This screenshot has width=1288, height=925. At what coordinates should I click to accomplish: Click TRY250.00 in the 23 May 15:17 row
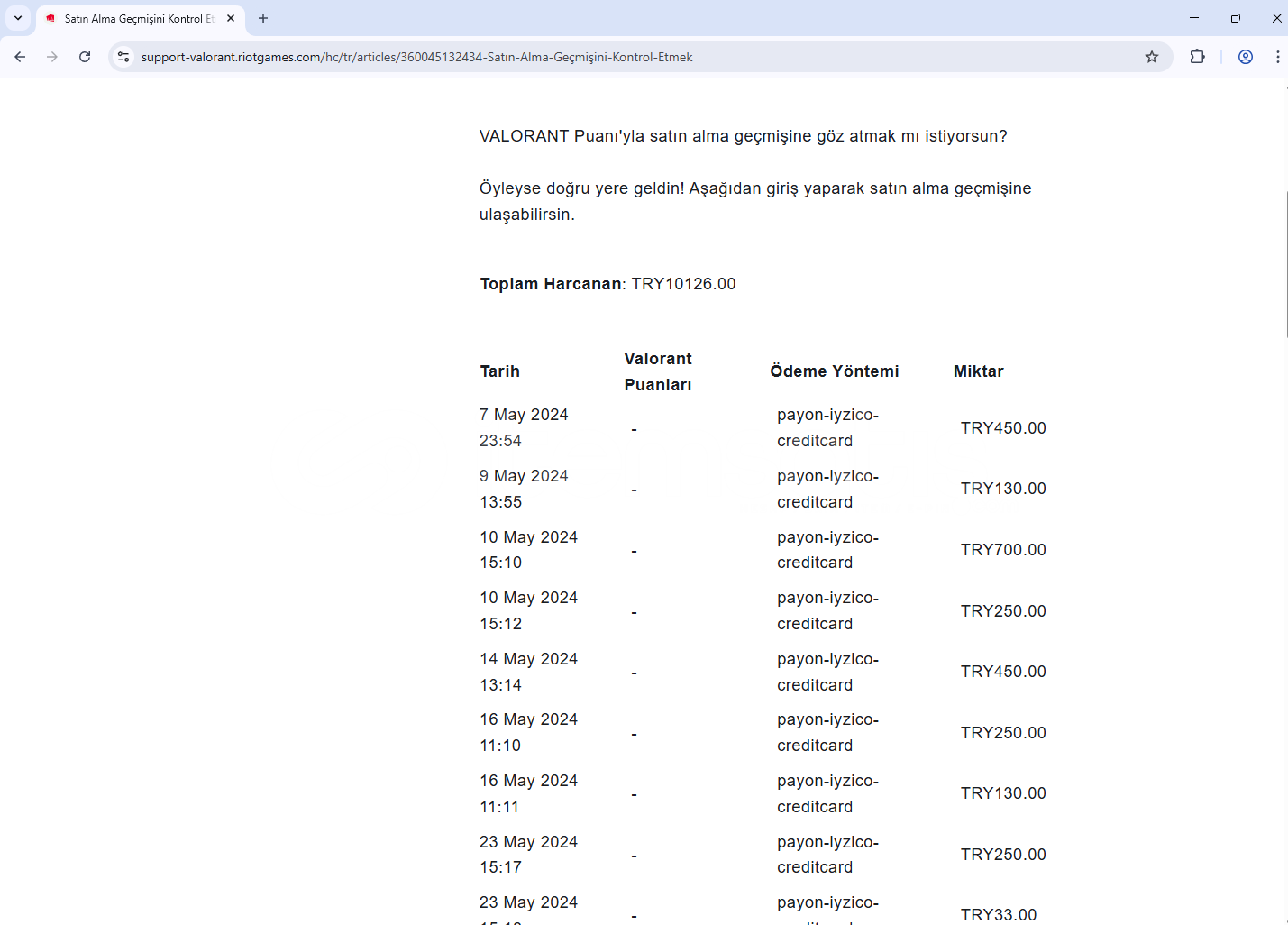(1003, 855)
